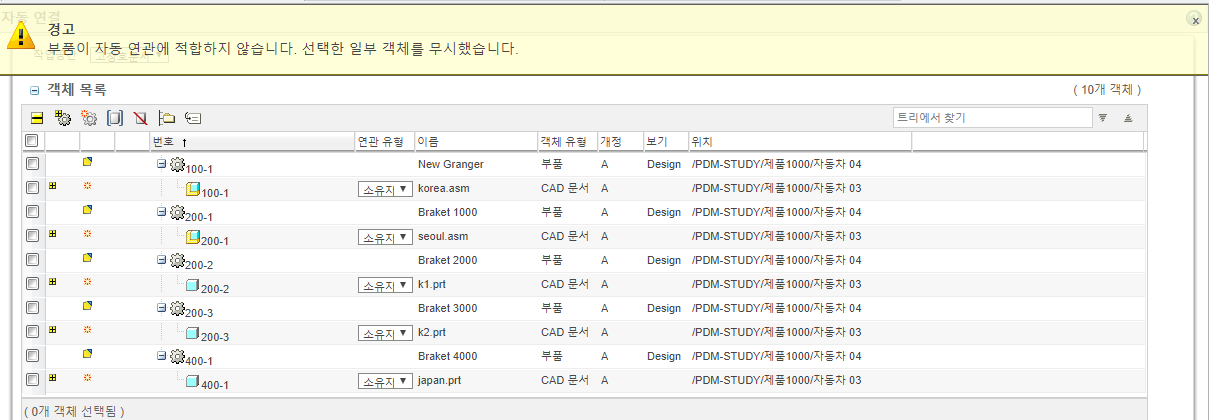This screenshot has height=420, width=1209.
Task: Collapse the 200-1 part tree node
Action: (x=162, y=213)
